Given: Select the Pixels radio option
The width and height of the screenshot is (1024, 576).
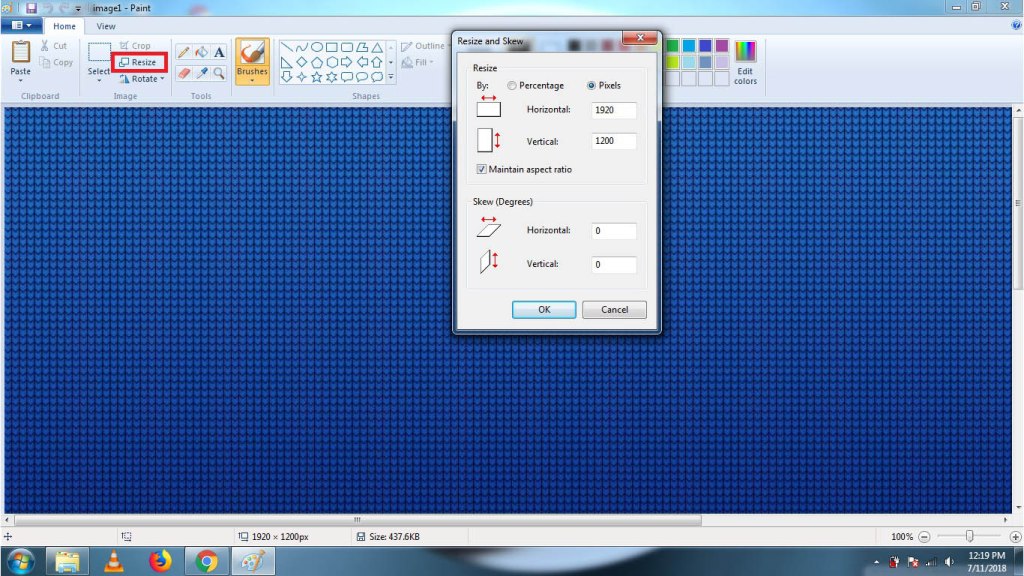Looking at the screenshot, I should (591, 86).
